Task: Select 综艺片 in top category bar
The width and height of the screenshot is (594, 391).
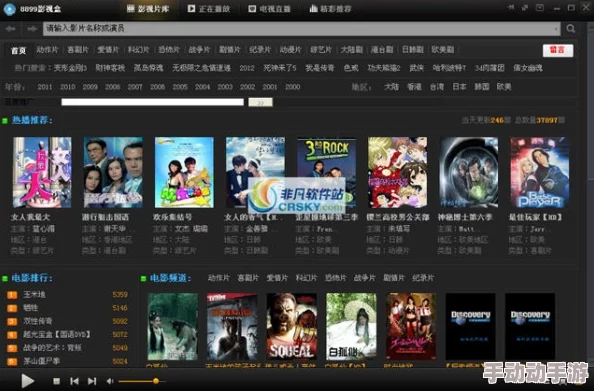Action: click(321, 50)
